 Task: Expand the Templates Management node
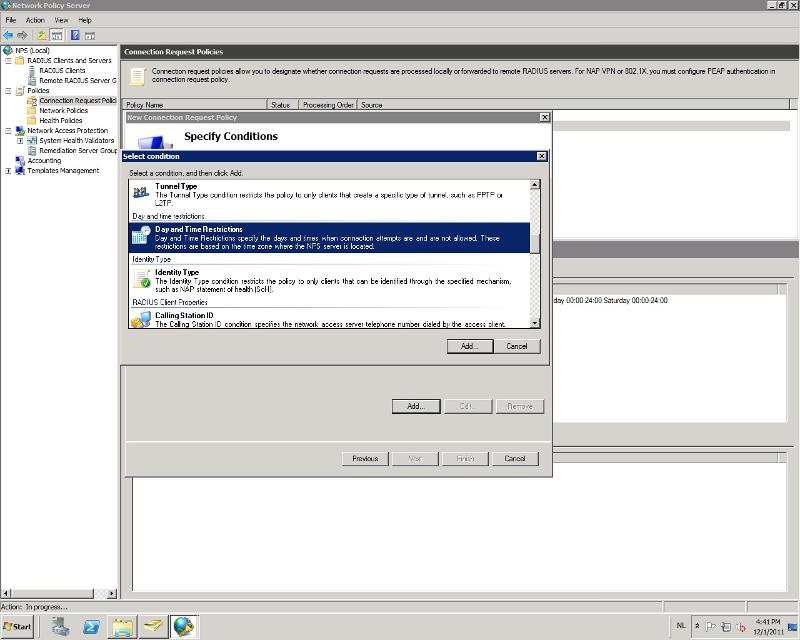click(x=8, y=170)
